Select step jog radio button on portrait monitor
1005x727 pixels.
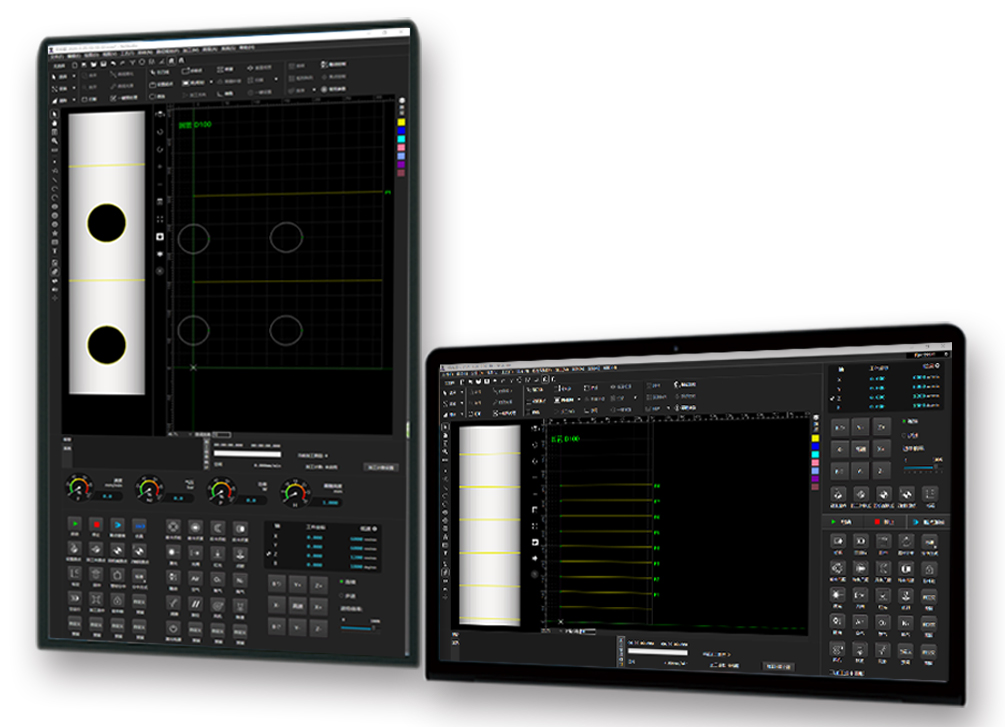tap(340, 596)
